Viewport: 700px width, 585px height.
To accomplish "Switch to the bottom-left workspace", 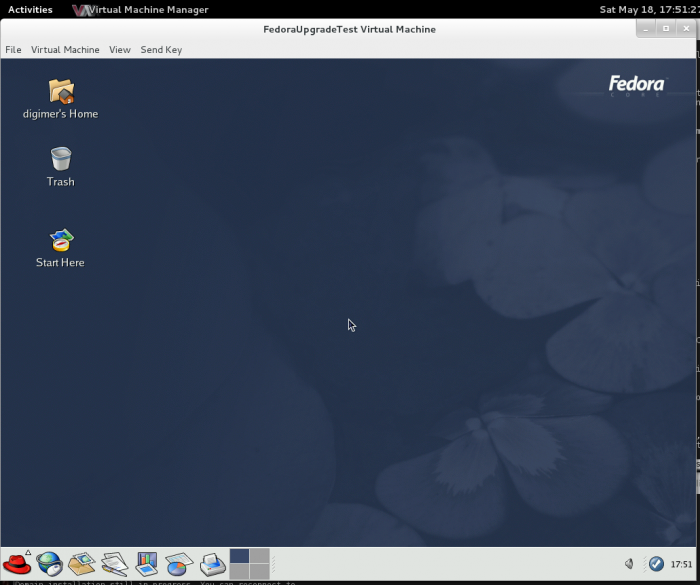I will tap(240, 572).
